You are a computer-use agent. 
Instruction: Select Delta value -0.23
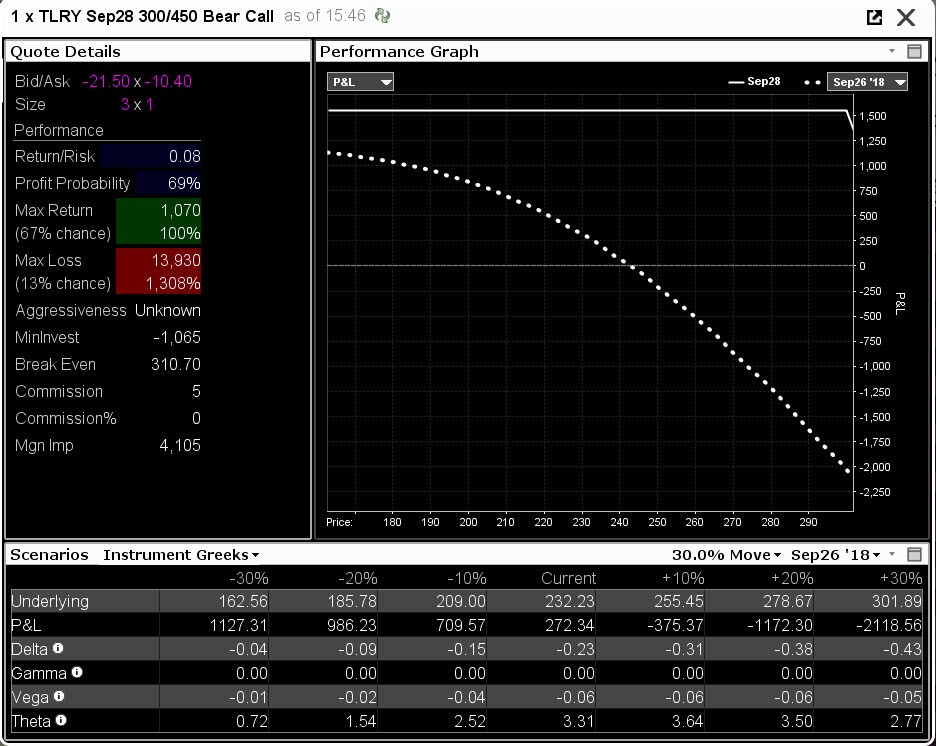coord(575,649)
